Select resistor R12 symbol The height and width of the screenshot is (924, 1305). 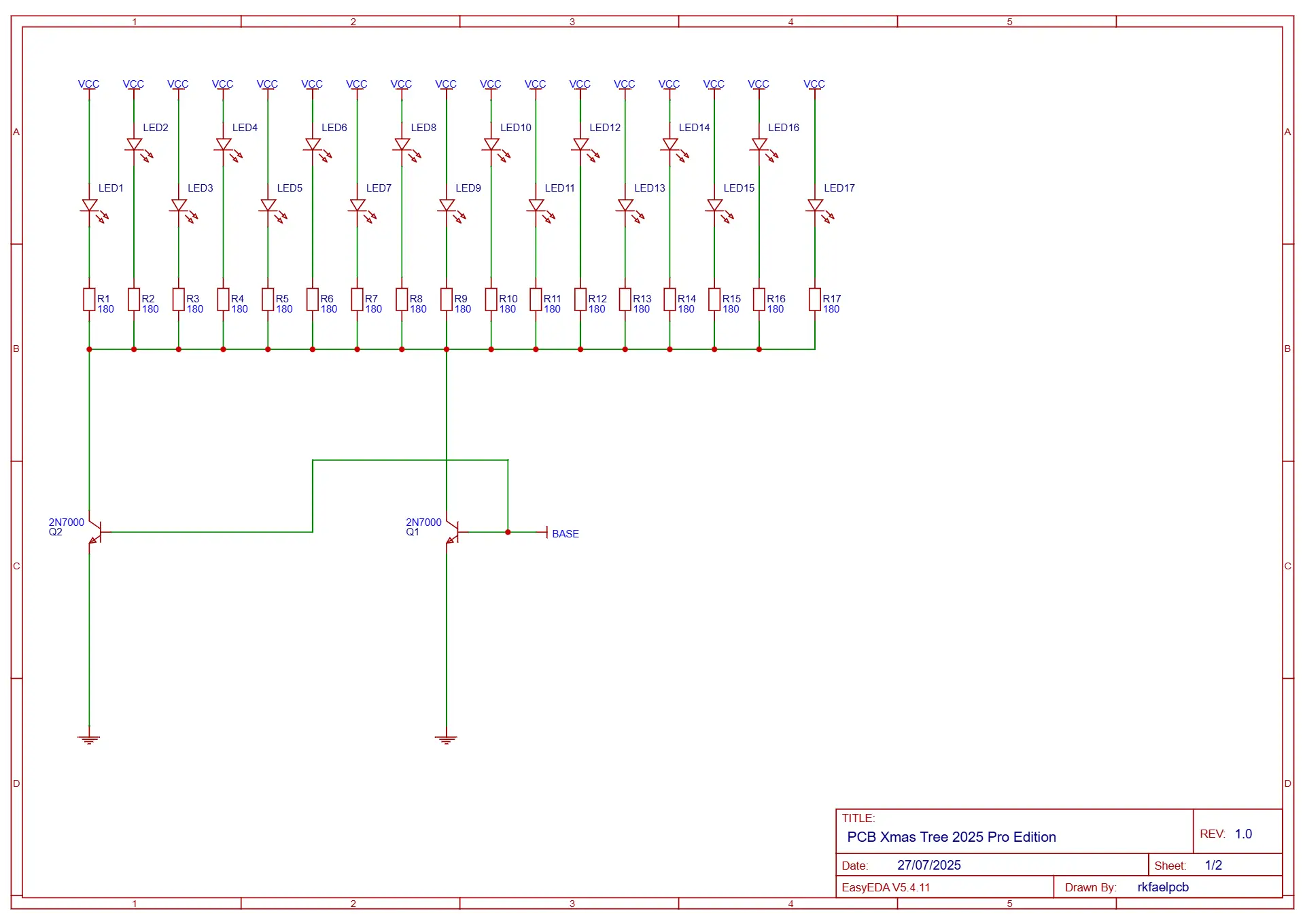click(580, 300)
